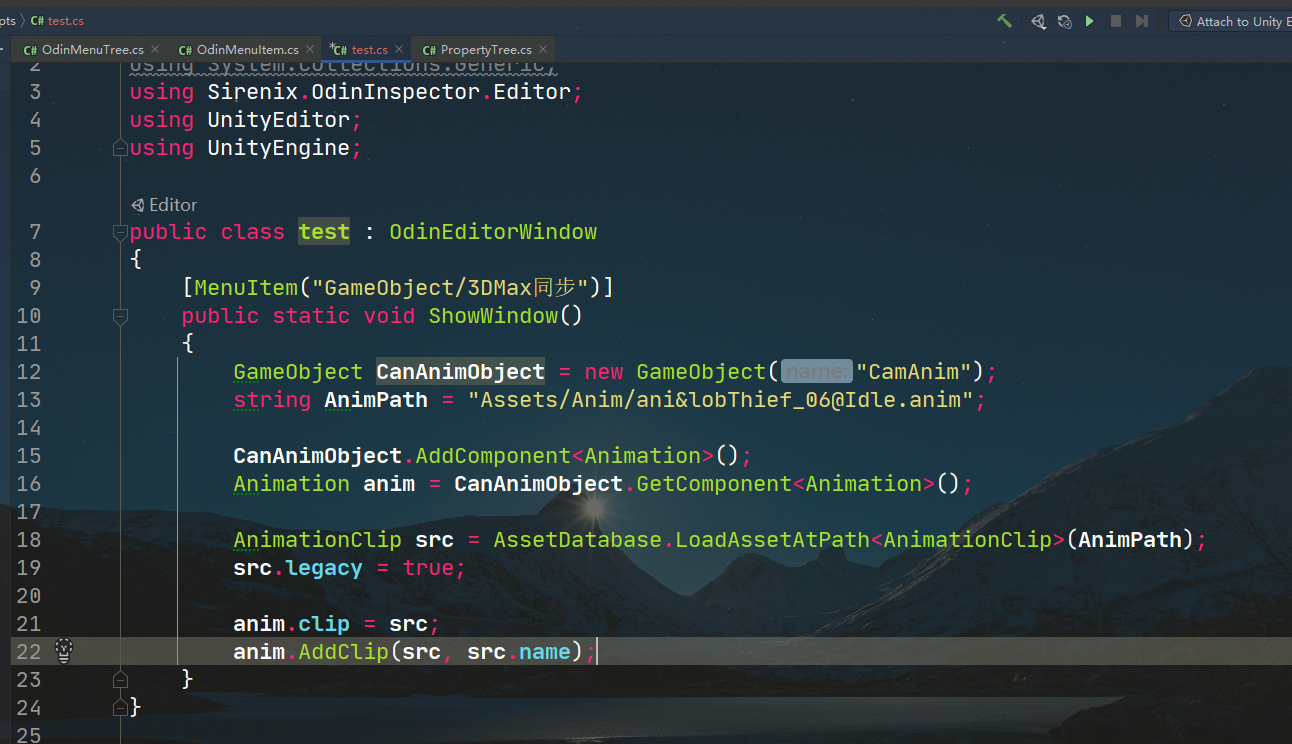Click 'name' property on line 22

[x=545, y=652]
